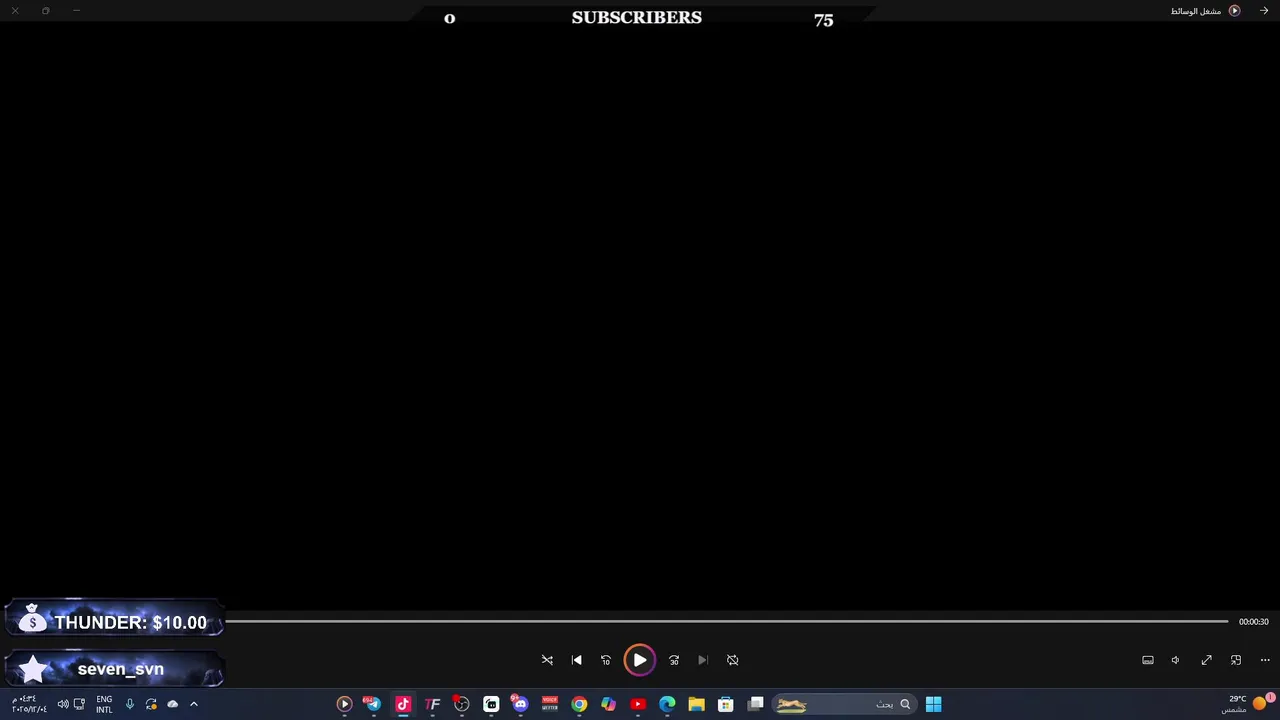The height and width of the screenshot is (720, 1280).
Task: Open Microsoft Store from the taskbar
Action: pyautogui.click(x=726, y=704)
